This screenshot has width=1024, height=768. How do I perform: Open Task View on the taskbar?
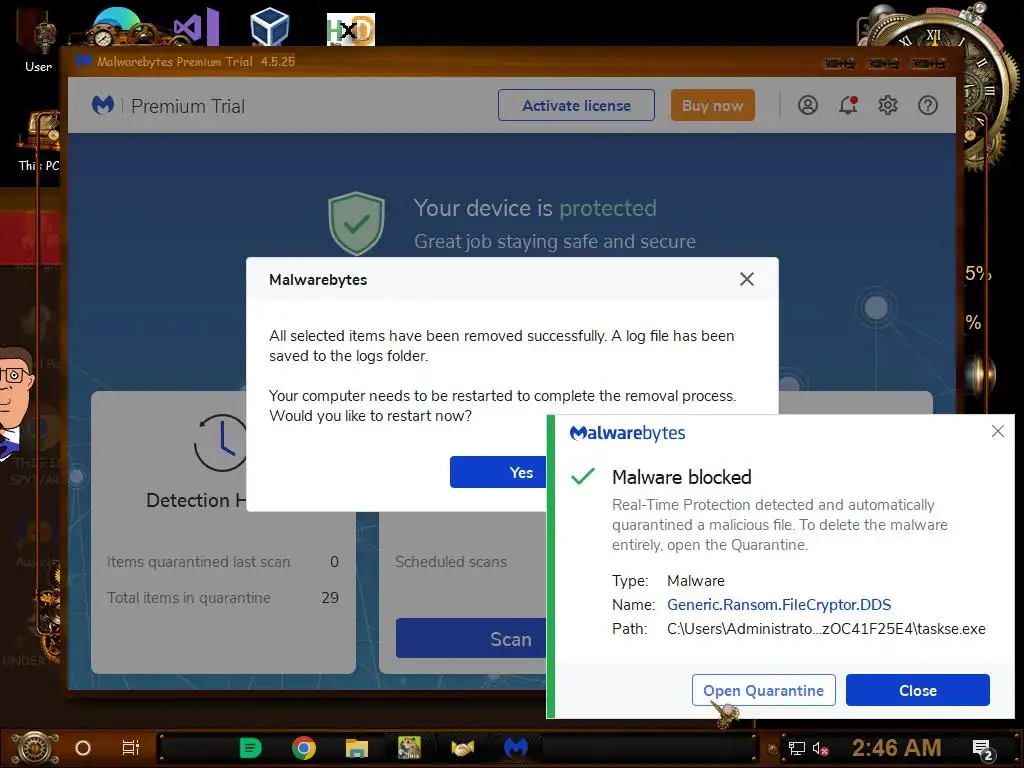(131, 748)
